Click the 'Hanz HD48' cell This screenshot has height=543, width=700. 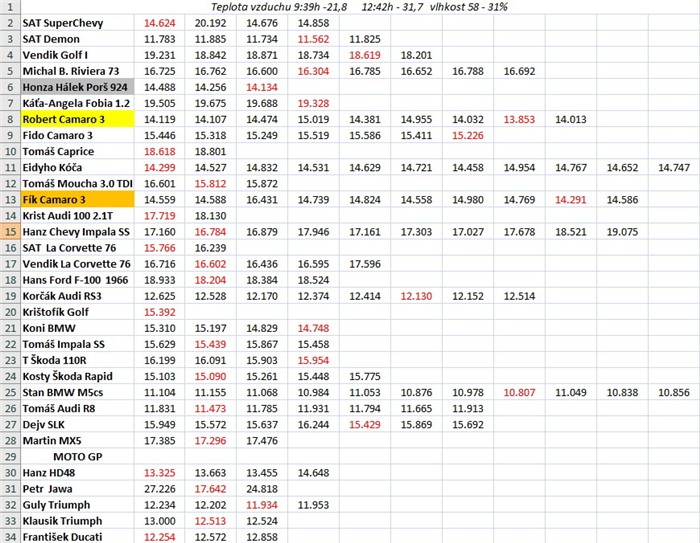point(77,473)
